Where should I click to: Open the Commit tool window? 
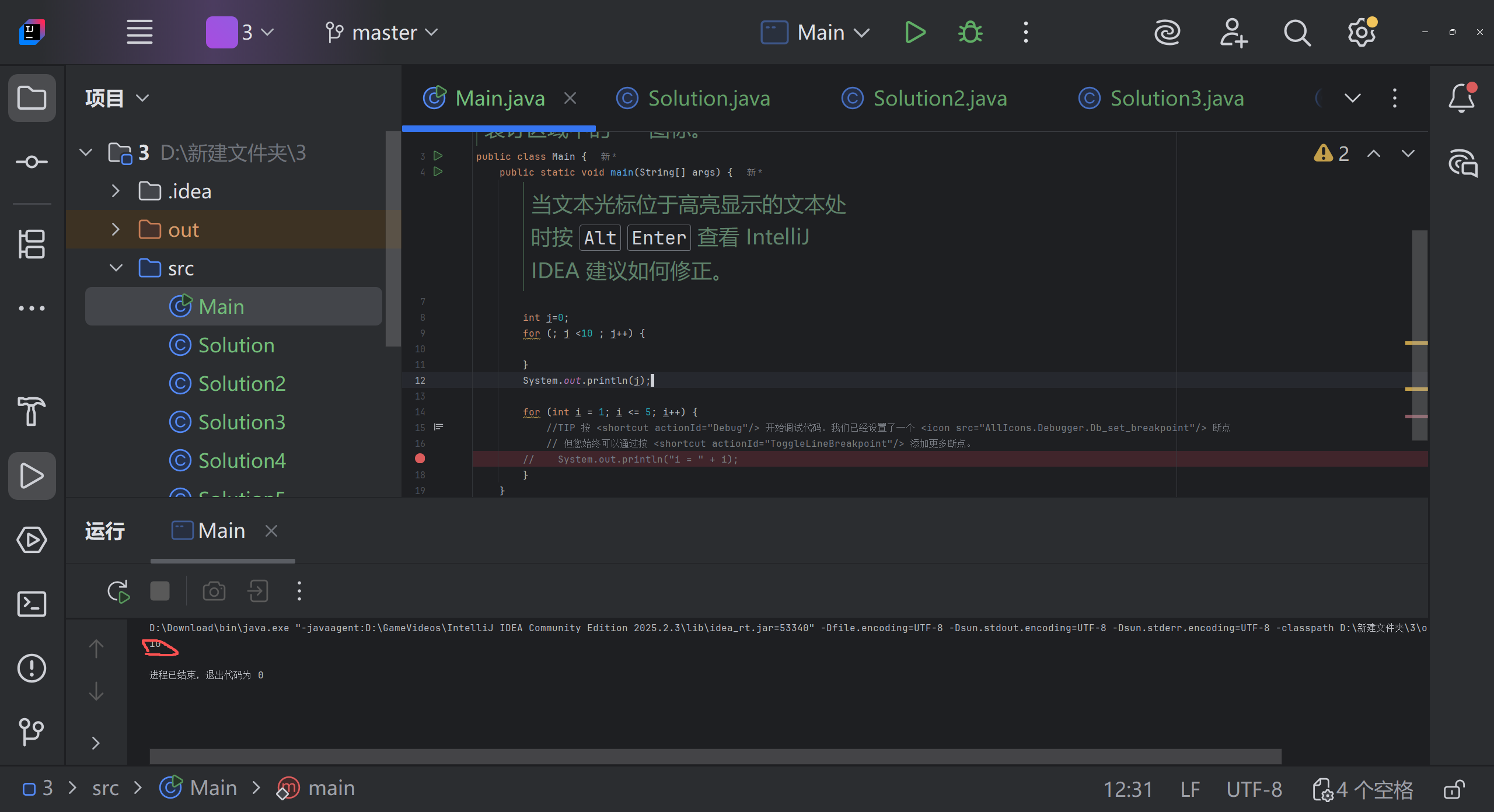pyautogui.click(x=32, y=162)
